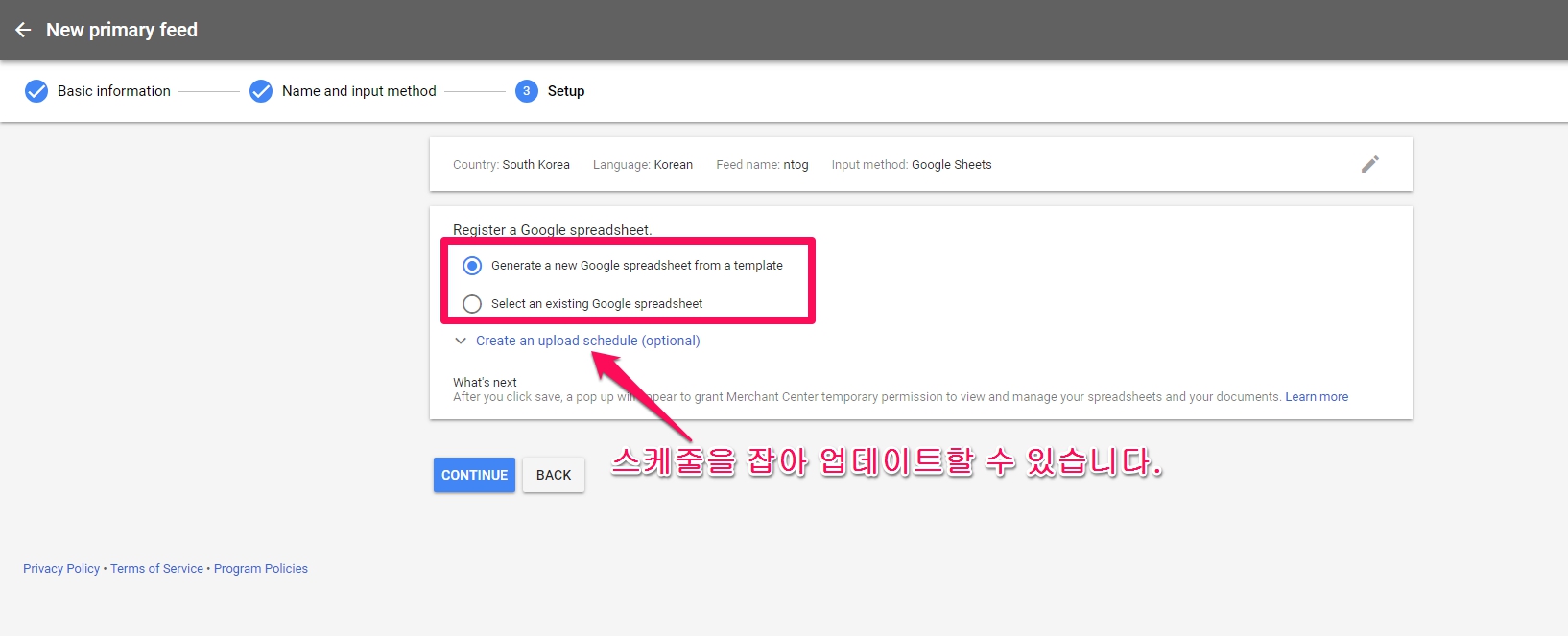This screenshot has height=636, width=1568.
Task: Click the Name and input method checkmark icon
Action: (261, 91)
